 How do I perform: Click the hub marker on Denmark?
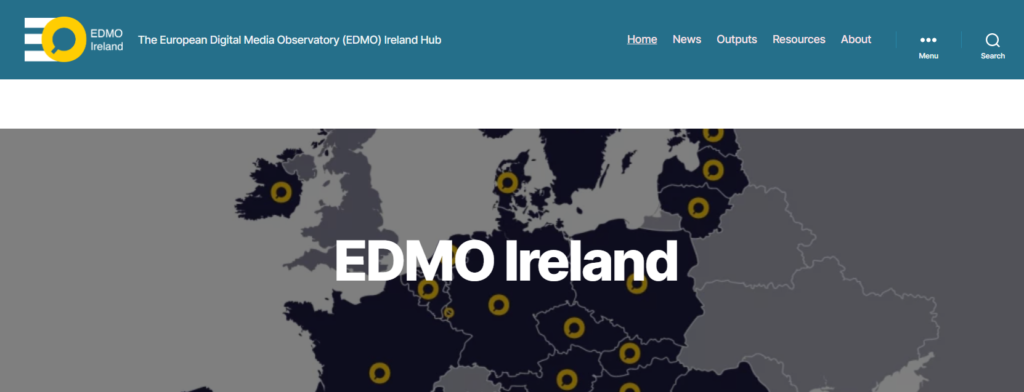point(507,182)
